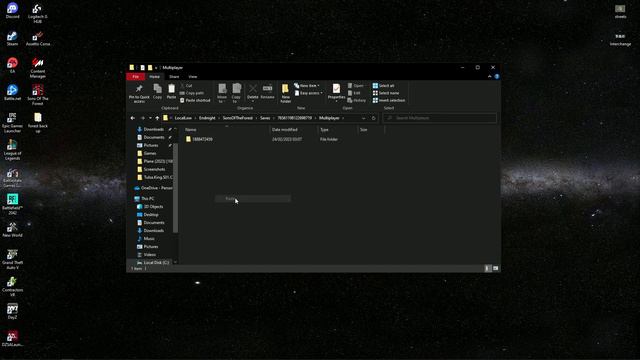Open Explorer help question icon

click(x=497, y=77)
